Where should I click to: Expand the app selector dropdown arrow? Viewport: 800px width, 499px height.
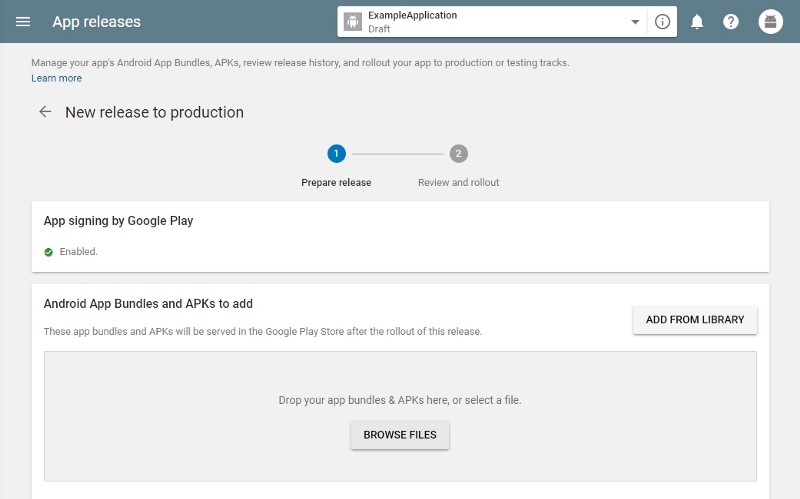pos(635,22)
